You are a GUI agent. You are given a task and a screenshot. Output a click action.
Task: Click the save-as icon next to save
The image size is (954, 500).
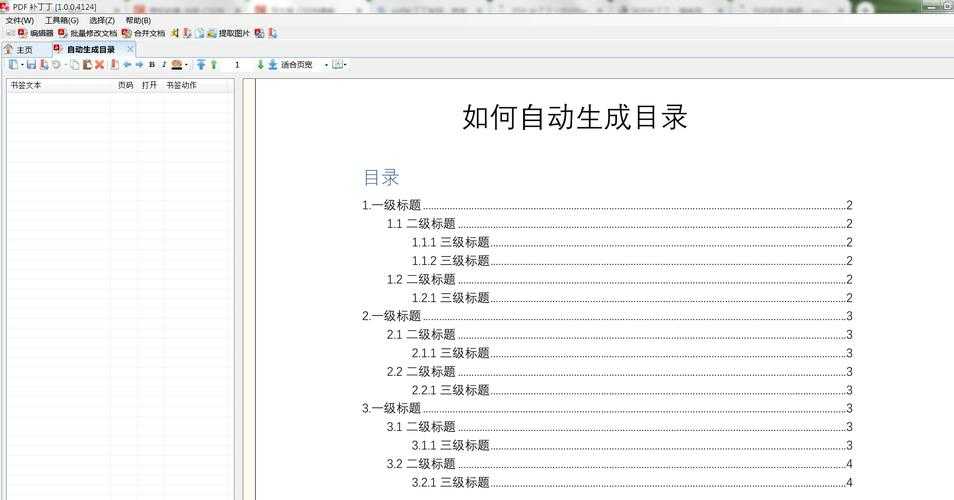tap(44, 64)
